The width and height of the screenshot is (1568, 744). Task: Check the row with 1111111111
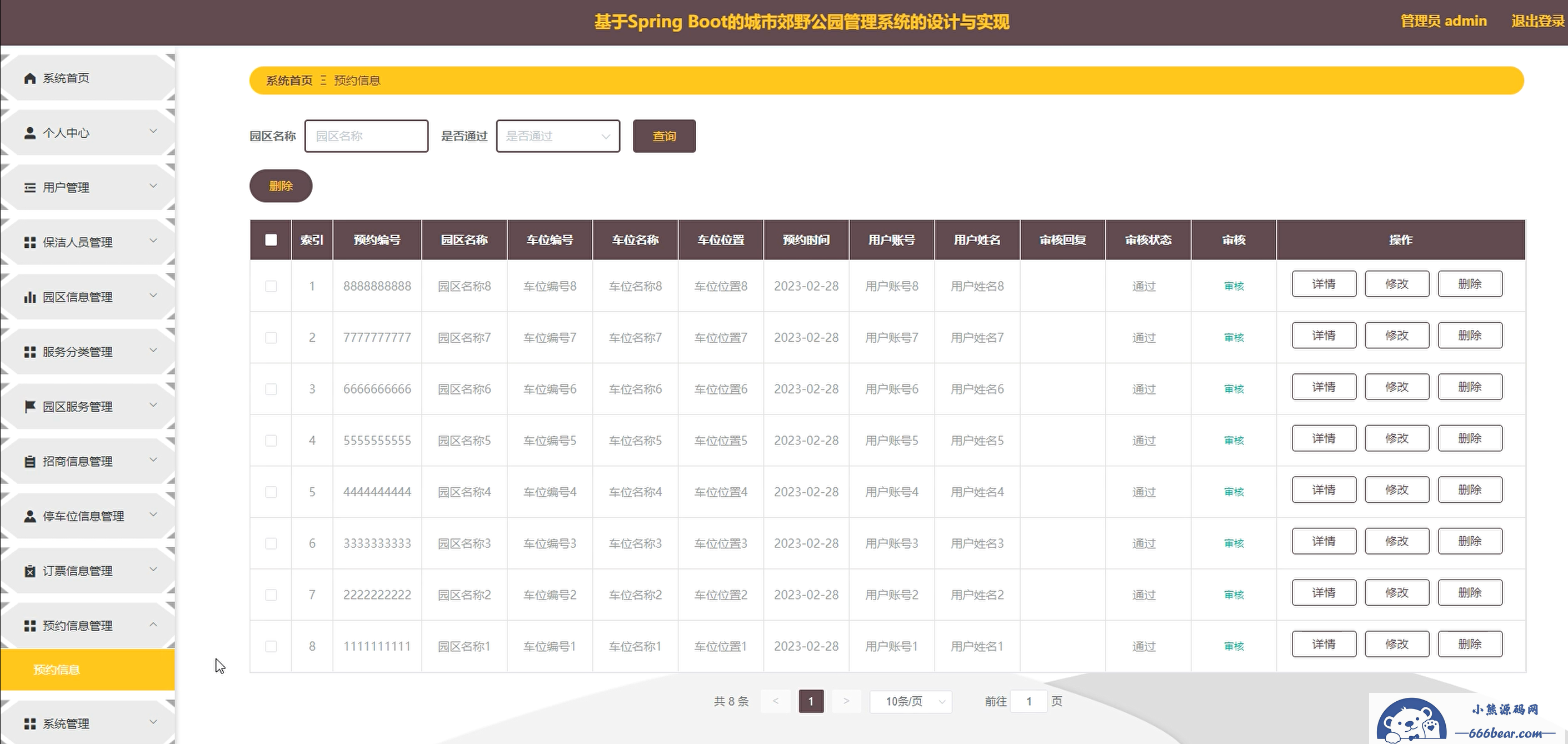(271, 646)
